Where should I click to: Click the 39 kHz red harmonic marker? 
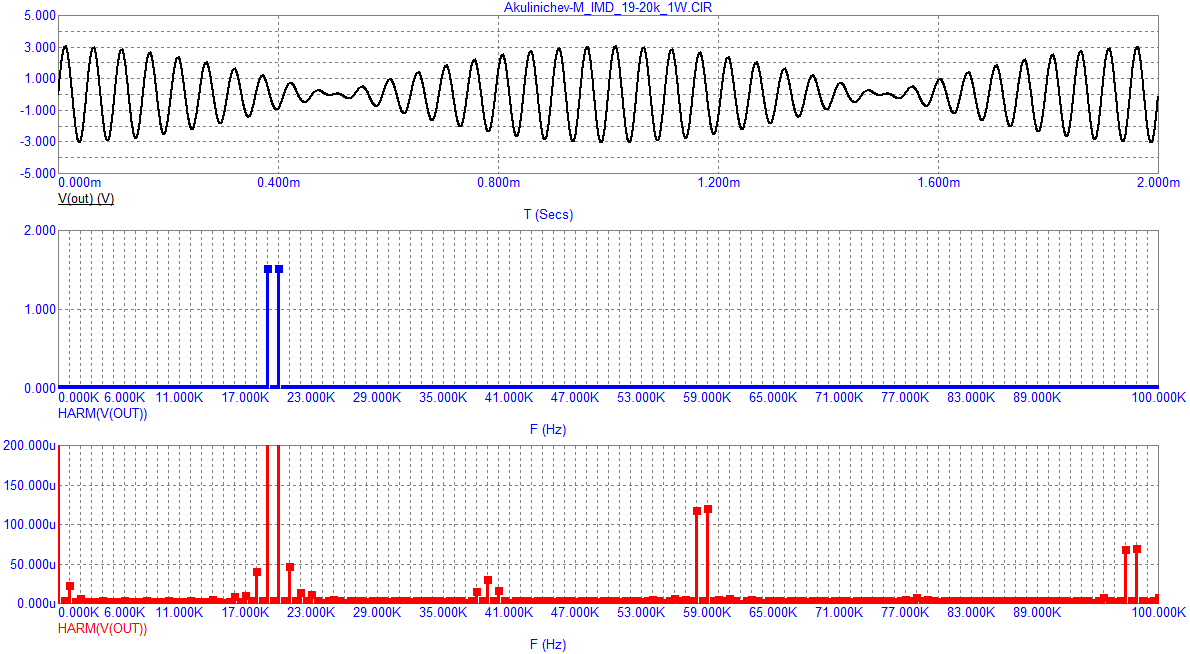(487, 580)
